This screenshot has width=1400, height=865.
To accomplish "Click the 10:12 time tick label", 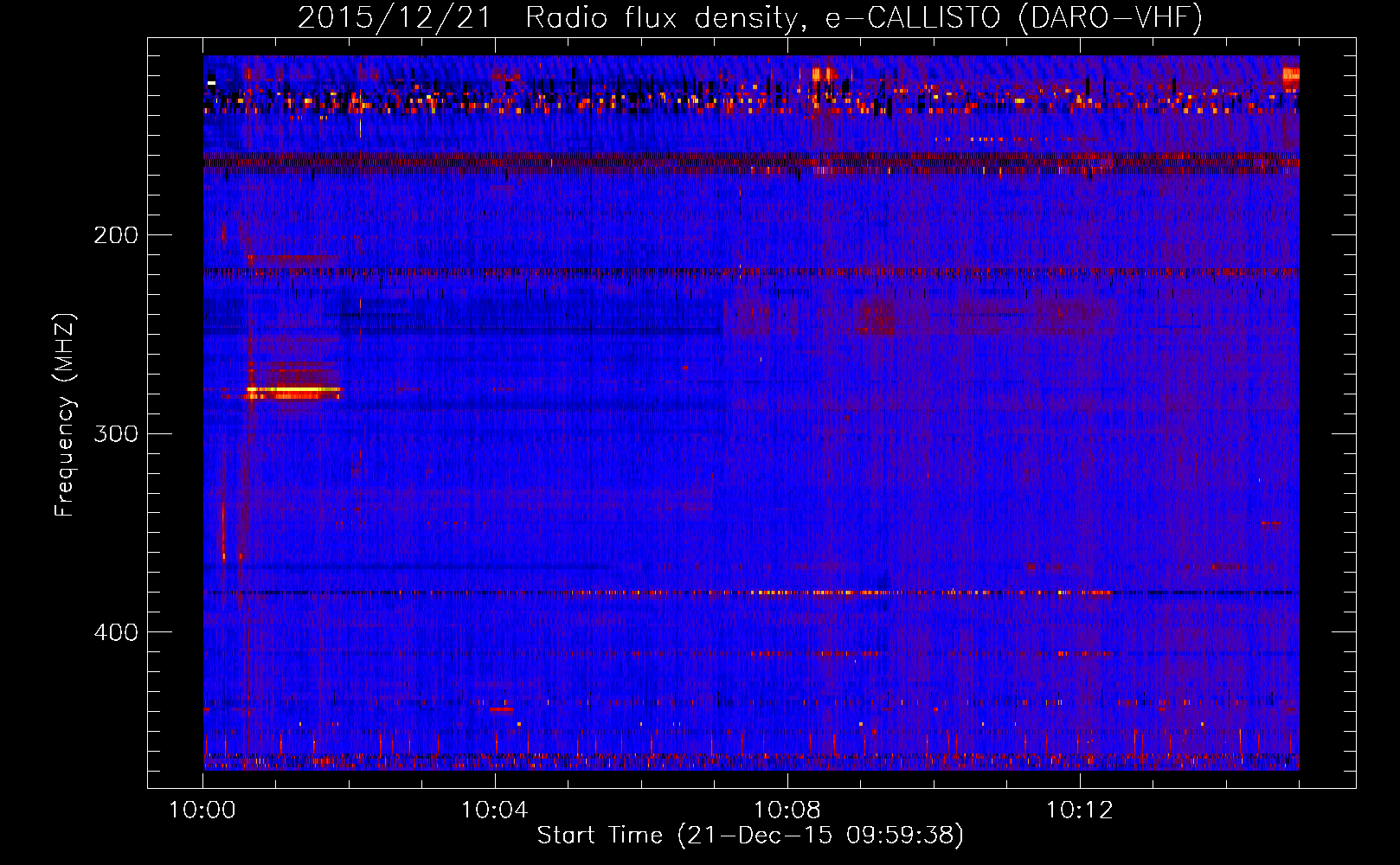I will tap(1080, 810).
